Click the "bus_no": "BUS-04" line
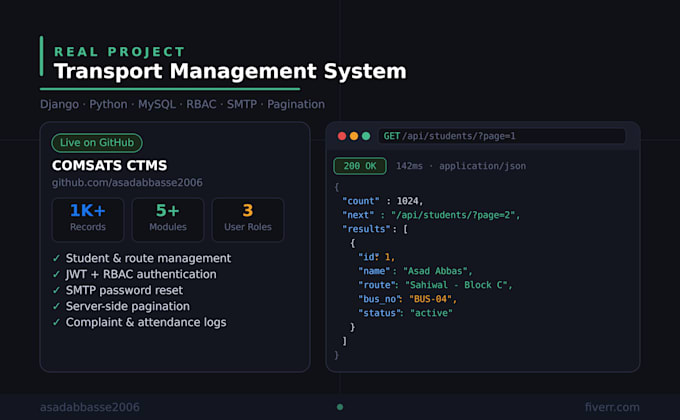 (x=407, y=299)
